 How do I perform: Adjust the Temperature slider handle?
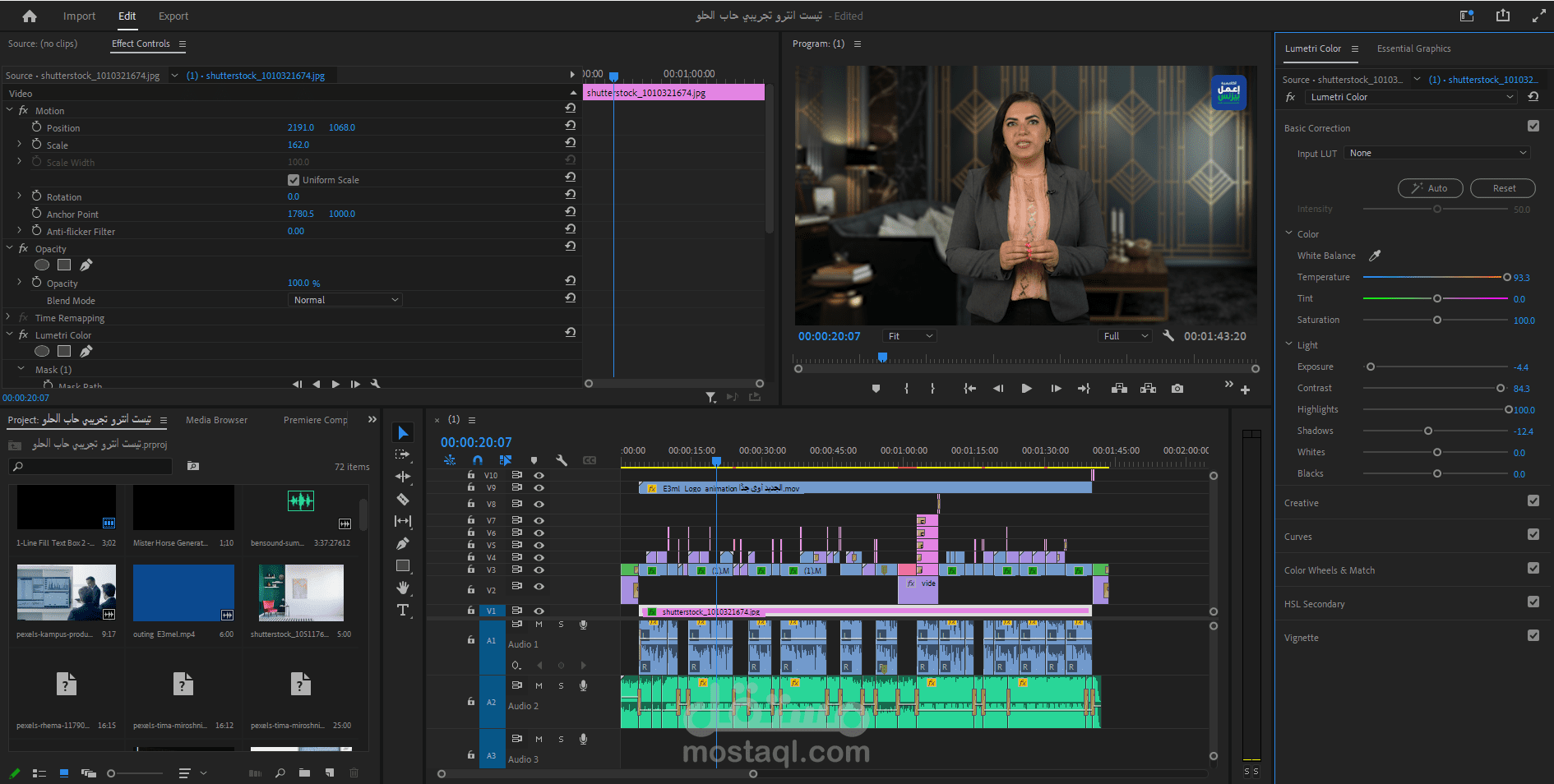pyautogui.click(x=1507, y=277)
